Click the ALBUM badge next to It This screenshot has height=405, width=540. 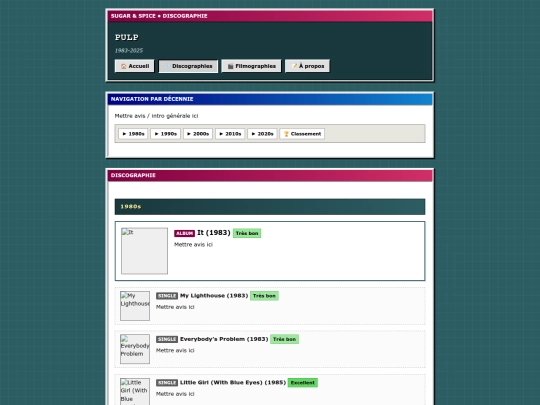coord(184,233)
